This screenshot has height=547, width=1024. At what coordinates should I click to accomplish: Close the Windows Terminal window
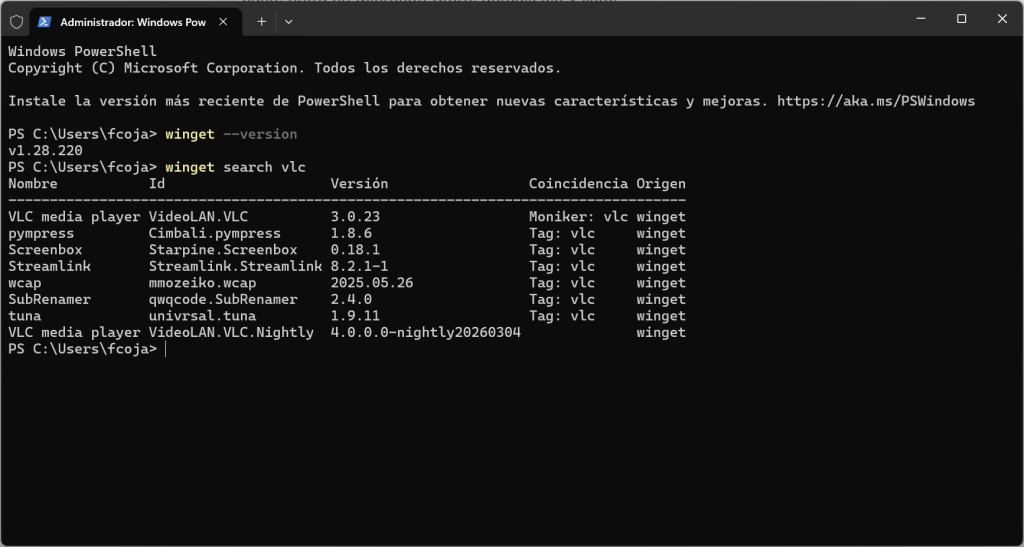[x=1002, y=18]
